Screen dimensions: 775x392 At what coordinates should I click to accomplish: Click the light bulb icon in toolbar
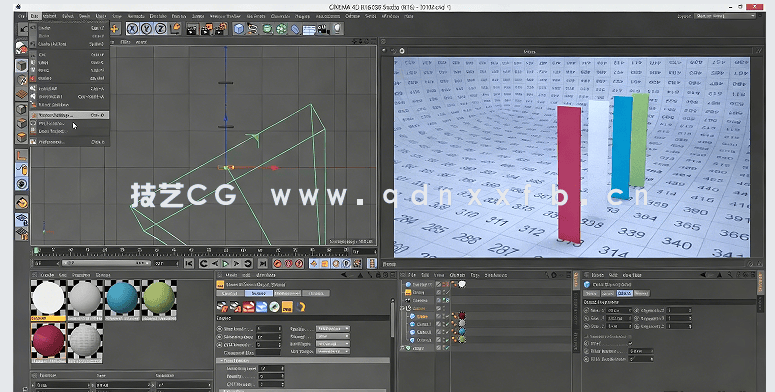[338, 29]
